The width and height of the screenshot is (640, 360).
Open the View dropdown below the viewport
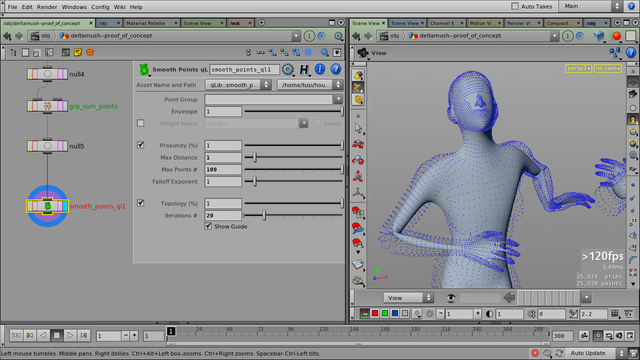tap(407, 298)
